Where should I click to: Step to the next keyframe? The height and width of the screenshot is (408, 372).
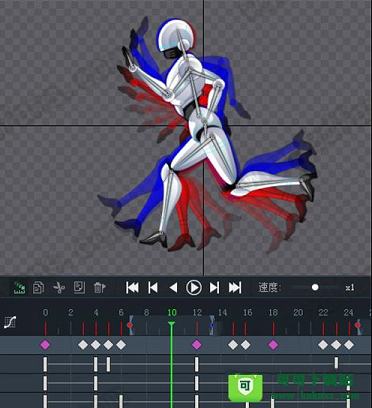(x=214, y=287)
